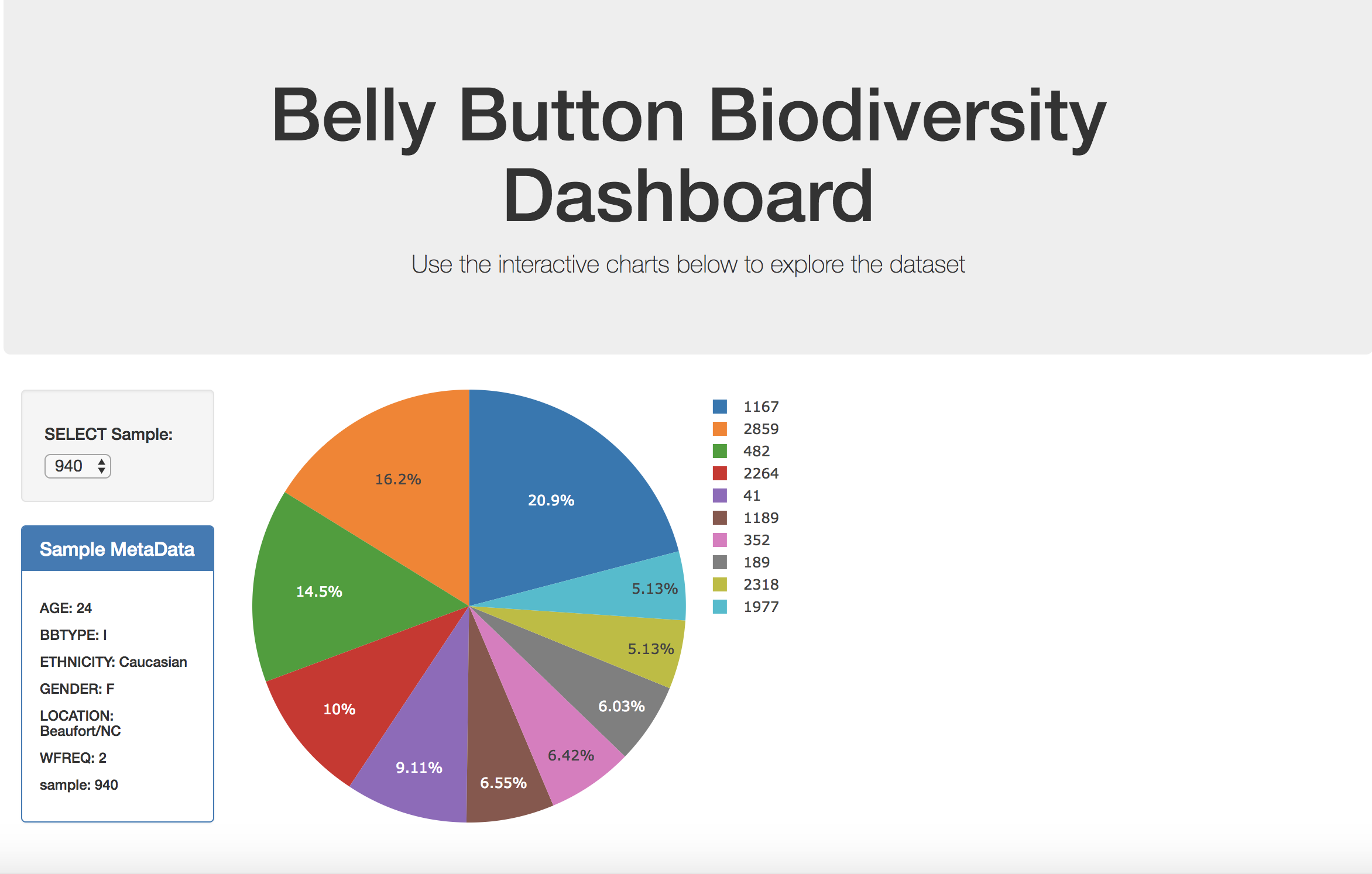Screen dimensions: 1372x874
Task: Click the purple 41 legend swatch
Action: pos(720,496)
